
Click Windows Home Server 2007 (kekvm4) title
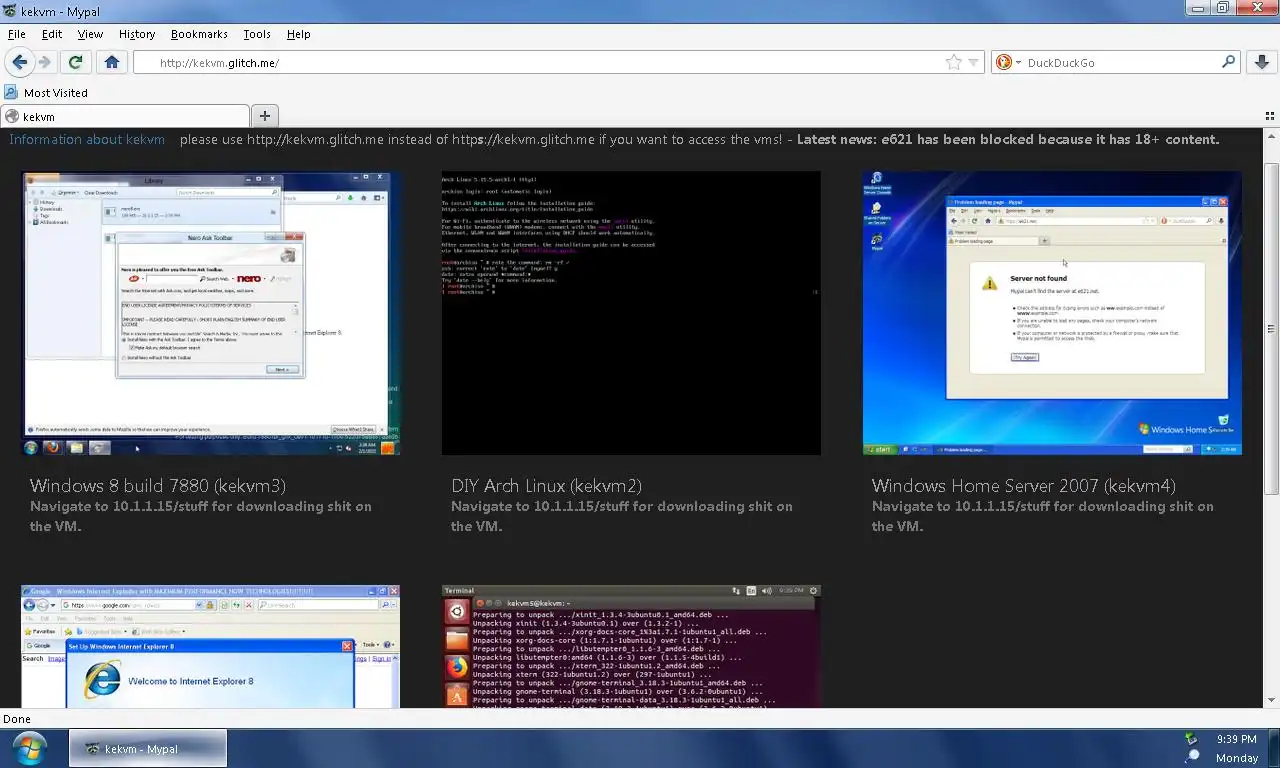point(1023,486)
